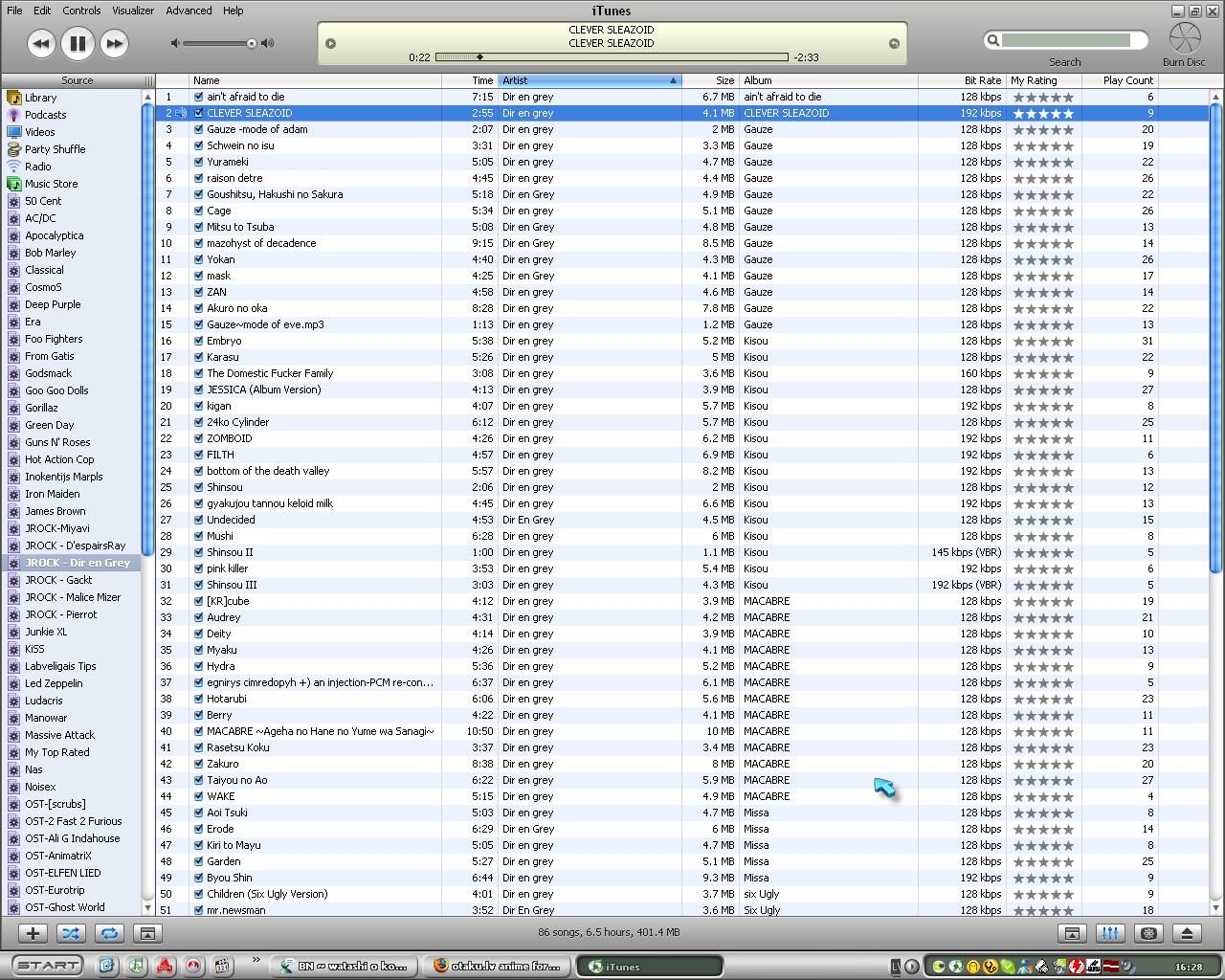The width and height of the screenshot is (1225, 980).
Task: Switch to otaku.lv anime forum taskbar window
Action: click(498, 966)
